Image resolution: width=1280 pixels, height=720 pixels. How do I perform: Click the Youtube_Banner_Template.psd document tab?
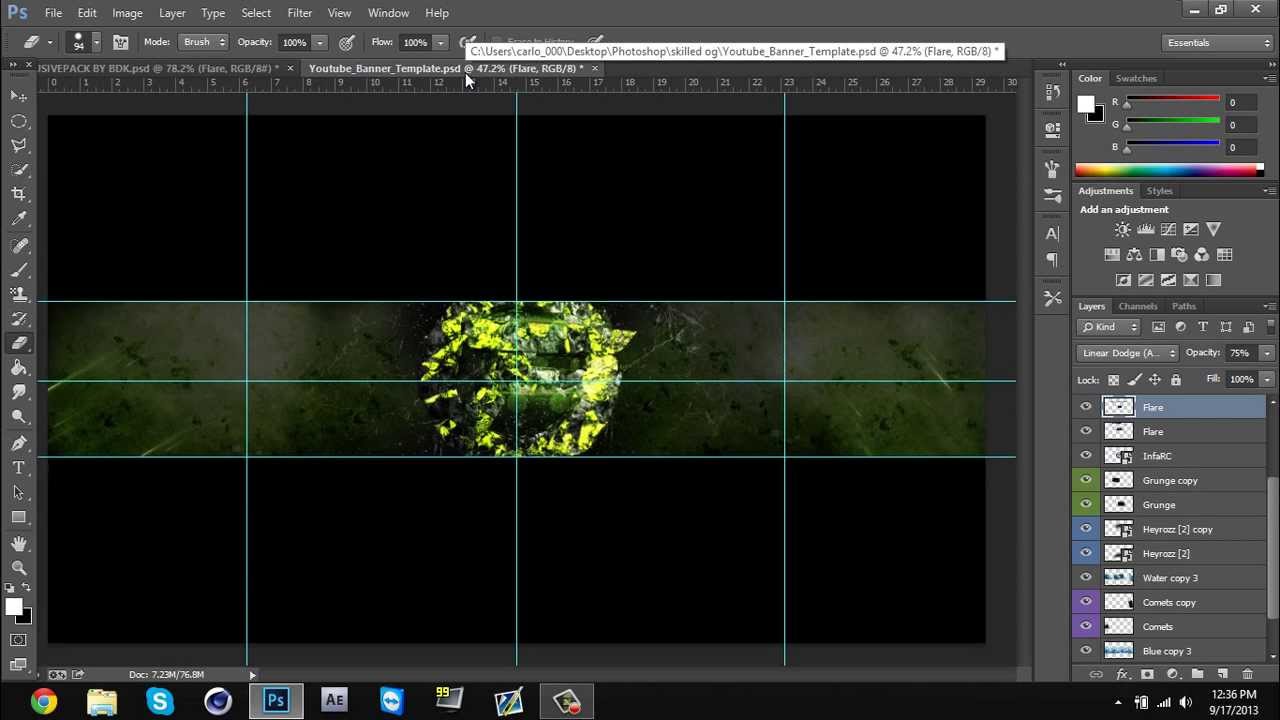click(446, 68)
